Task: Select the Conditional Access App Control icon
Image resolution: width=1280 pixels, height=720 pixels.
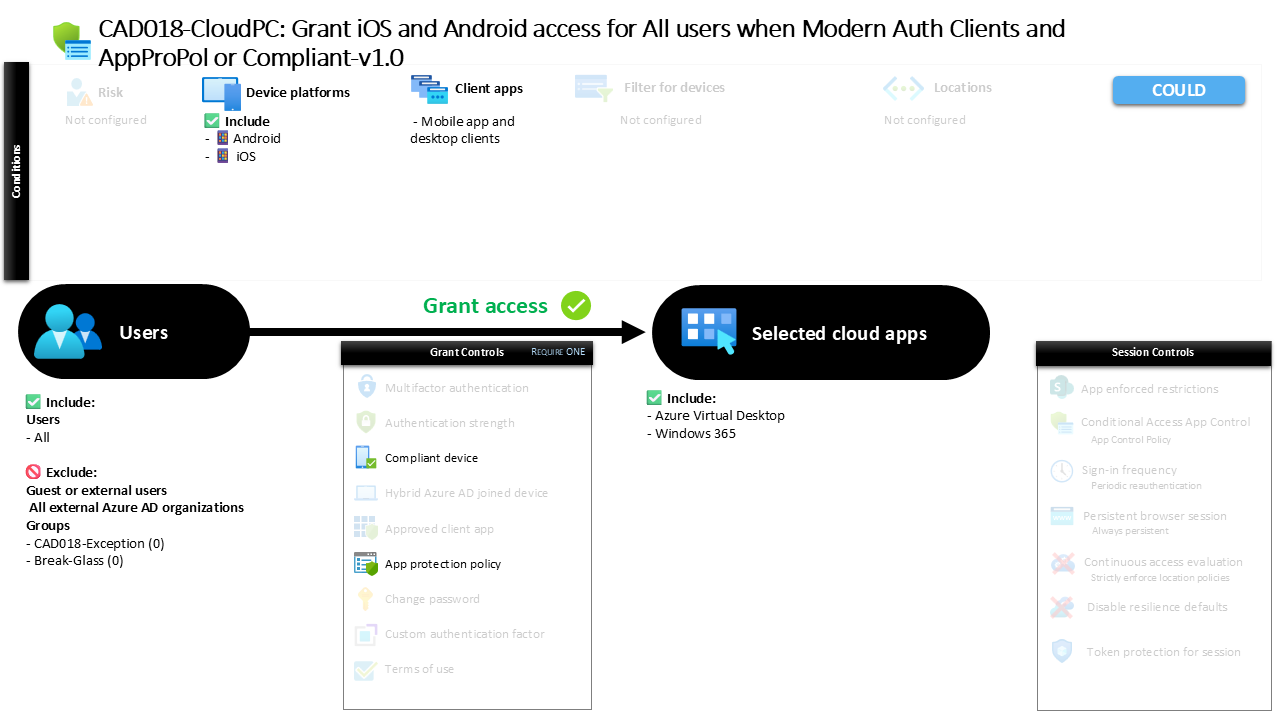Action: (1060, 422)
